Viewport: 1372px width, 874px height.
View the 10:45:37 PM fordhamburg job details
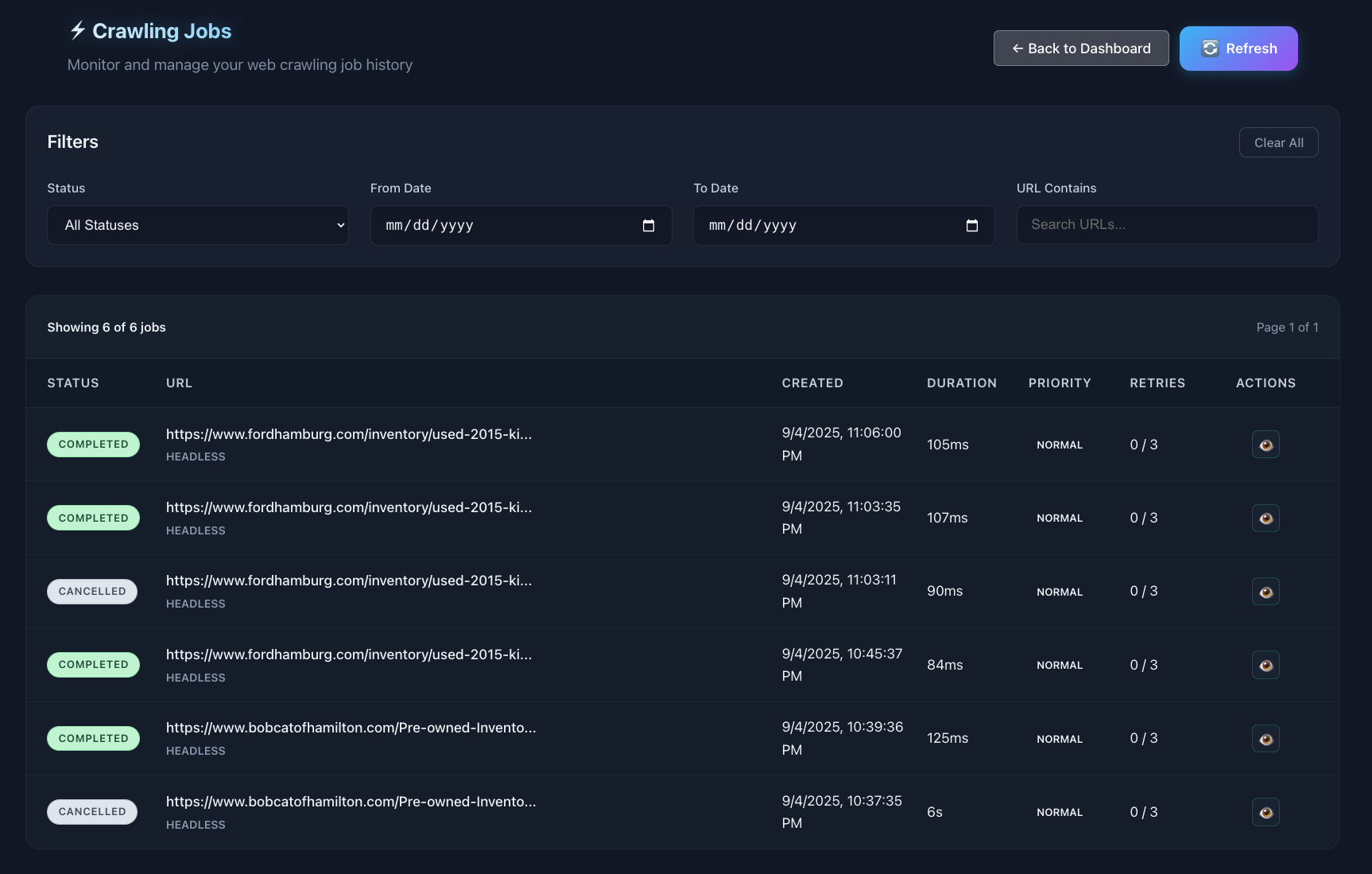coord(1265,665)
